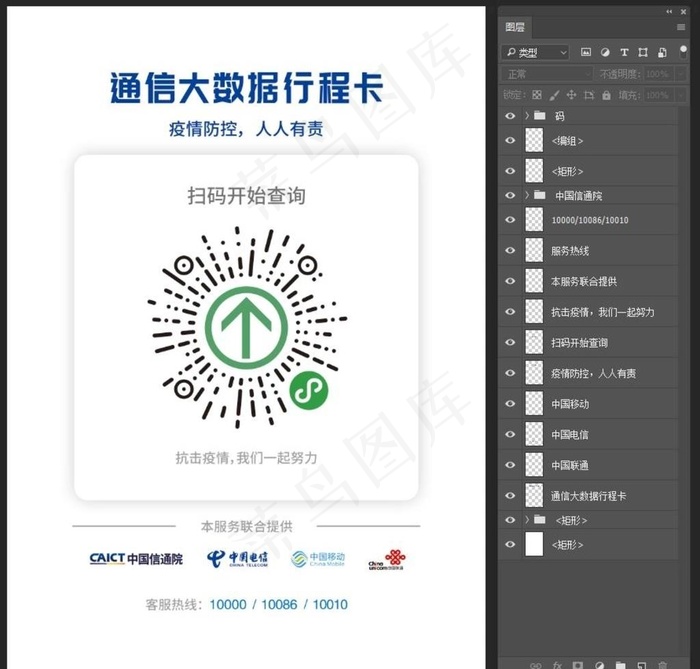Viewport: 700px width, 669px height.
Task: Click the delete layer trash icon
Action: 662,665
